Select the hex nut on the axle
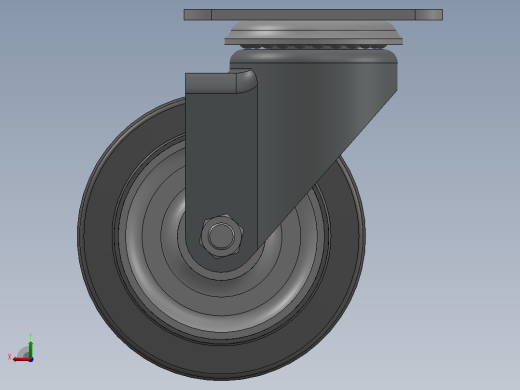Viewport: 520px width, 390px height. (x=221, y=236)
